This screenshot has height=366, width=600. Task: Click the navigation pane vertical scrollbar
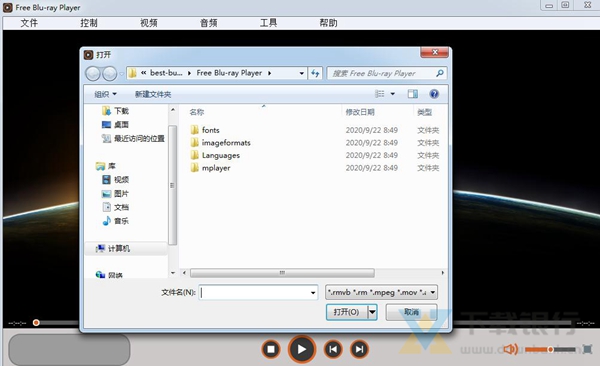pyautogui.click(x=173, y=185)
